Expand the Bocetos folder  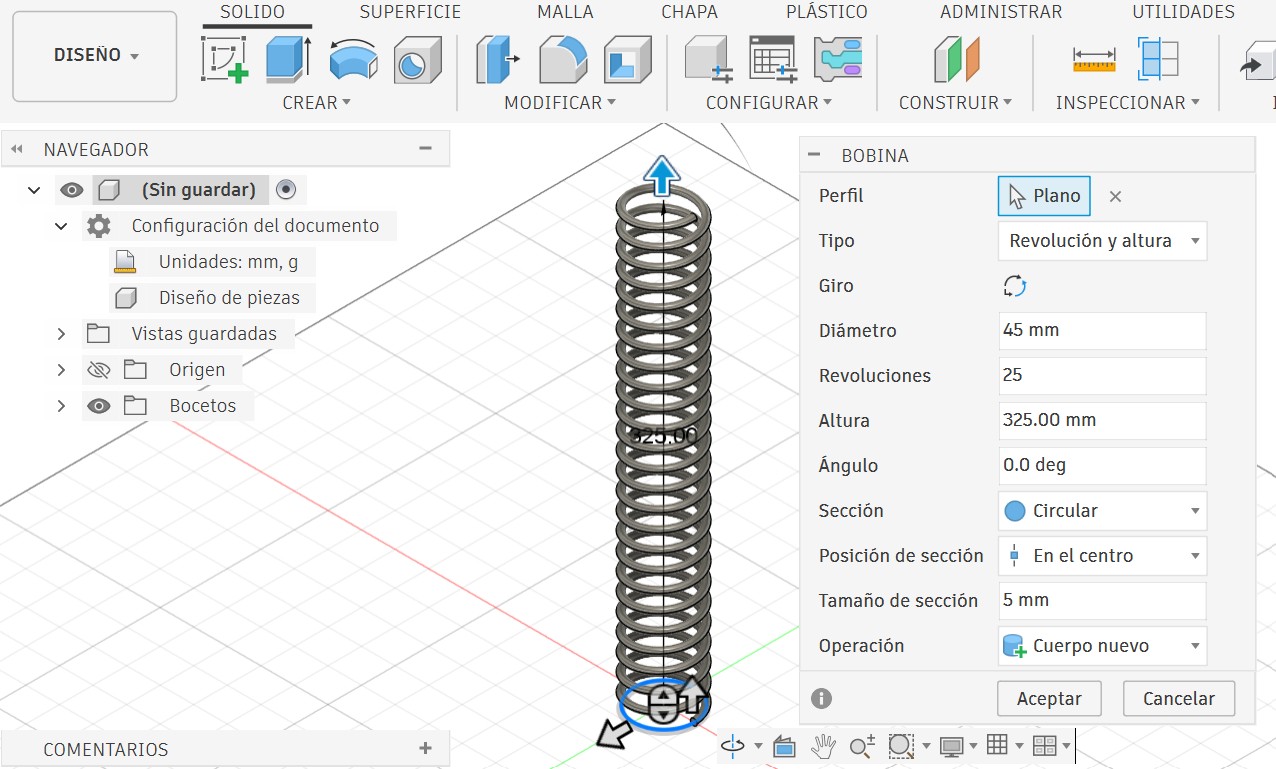[61, 406]
